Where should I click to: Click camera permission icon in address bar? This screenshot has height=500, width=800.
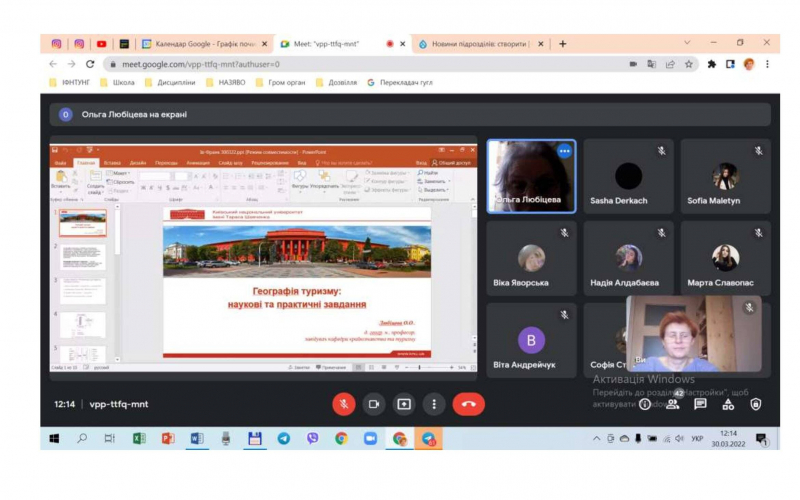633,64
